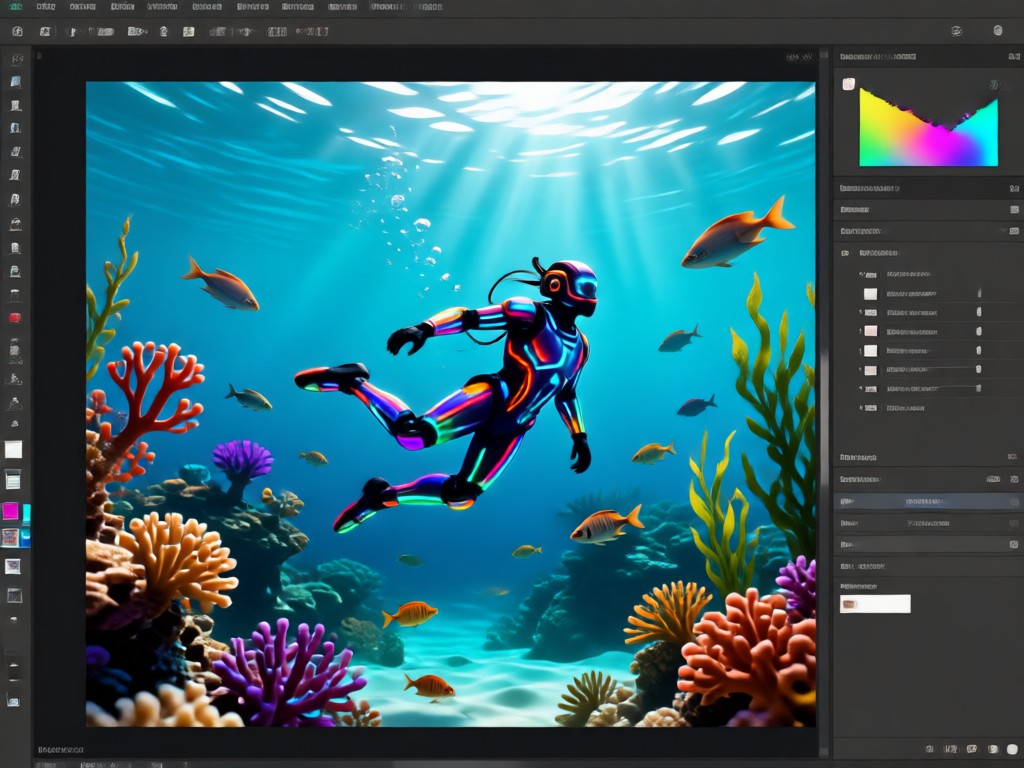Screen dimensions: 1024x768
Task: Click the rainbow histogram graph
Action: pyautogui.click(x=928, y=127)
